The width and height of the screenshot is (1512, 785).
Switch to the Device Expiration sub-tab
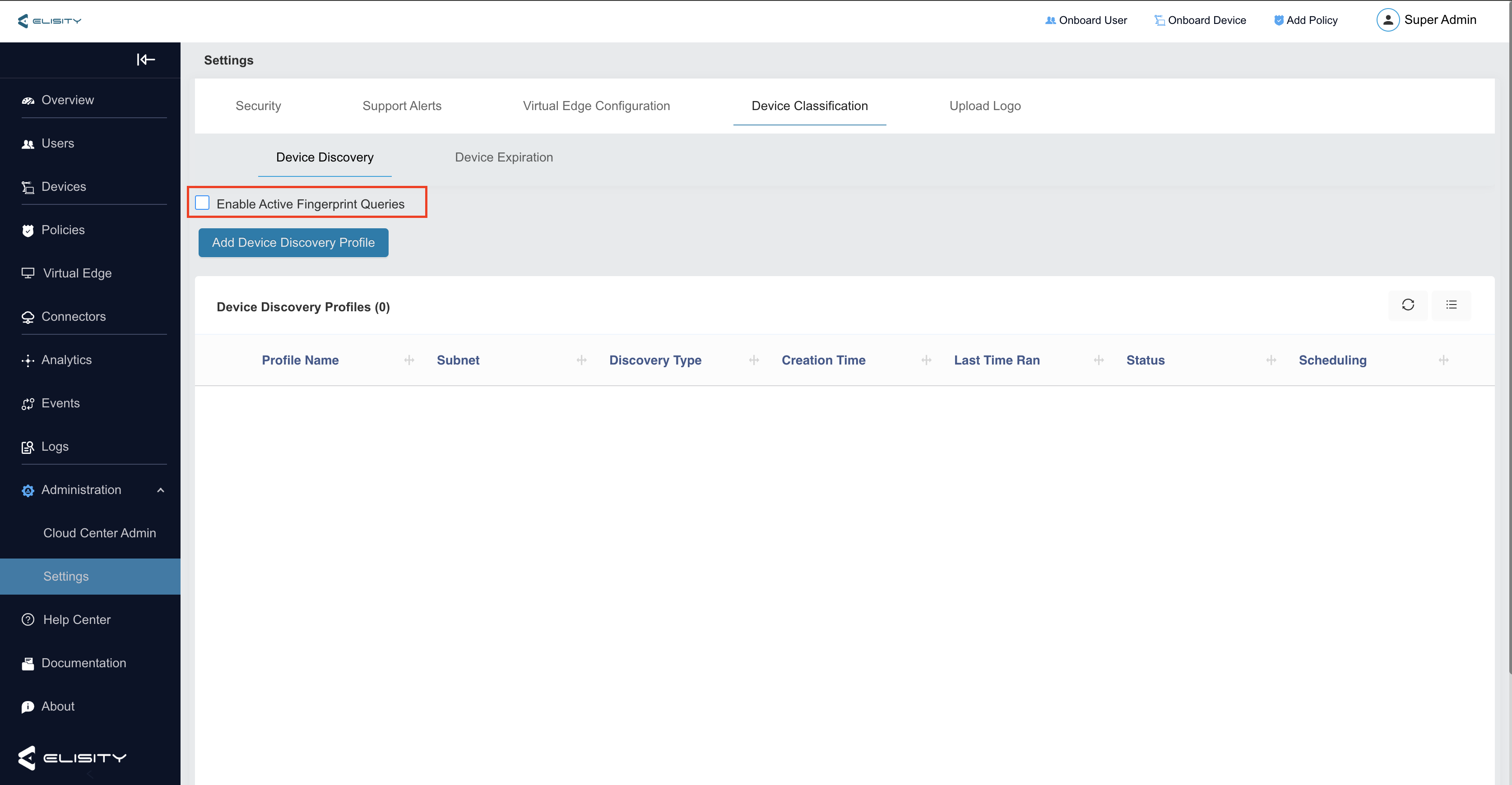point(504,157)
